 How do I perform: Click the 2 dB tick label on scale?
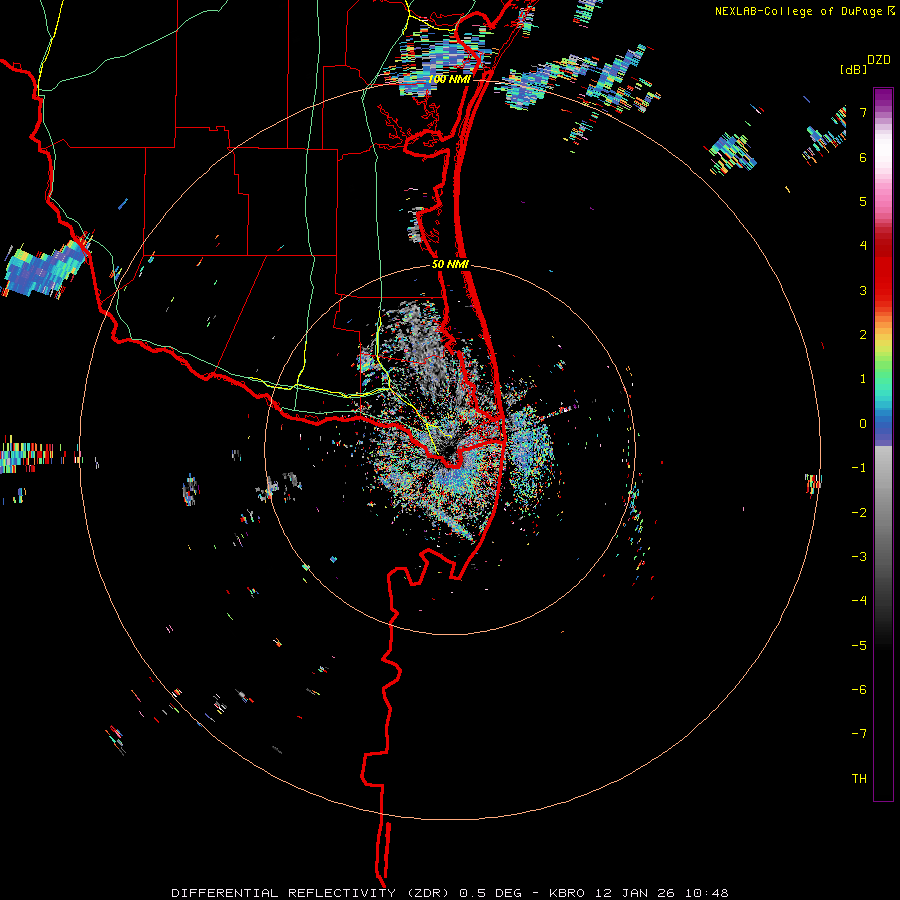(863, 335)
